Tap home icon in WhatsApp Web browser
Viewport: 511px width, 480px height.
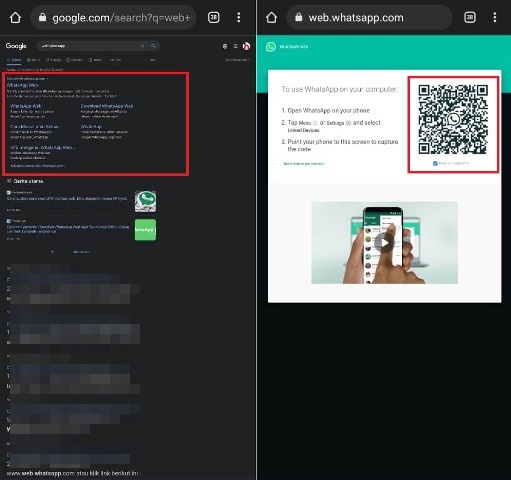pos(271,17)
